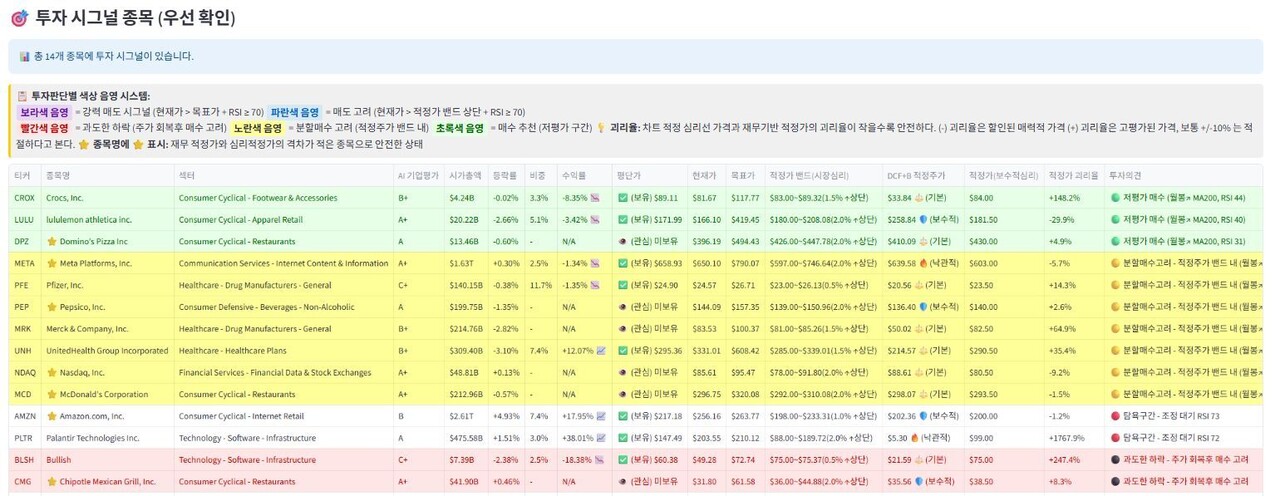Click the green check before (보유) $295.36

[x=623, y=351]
